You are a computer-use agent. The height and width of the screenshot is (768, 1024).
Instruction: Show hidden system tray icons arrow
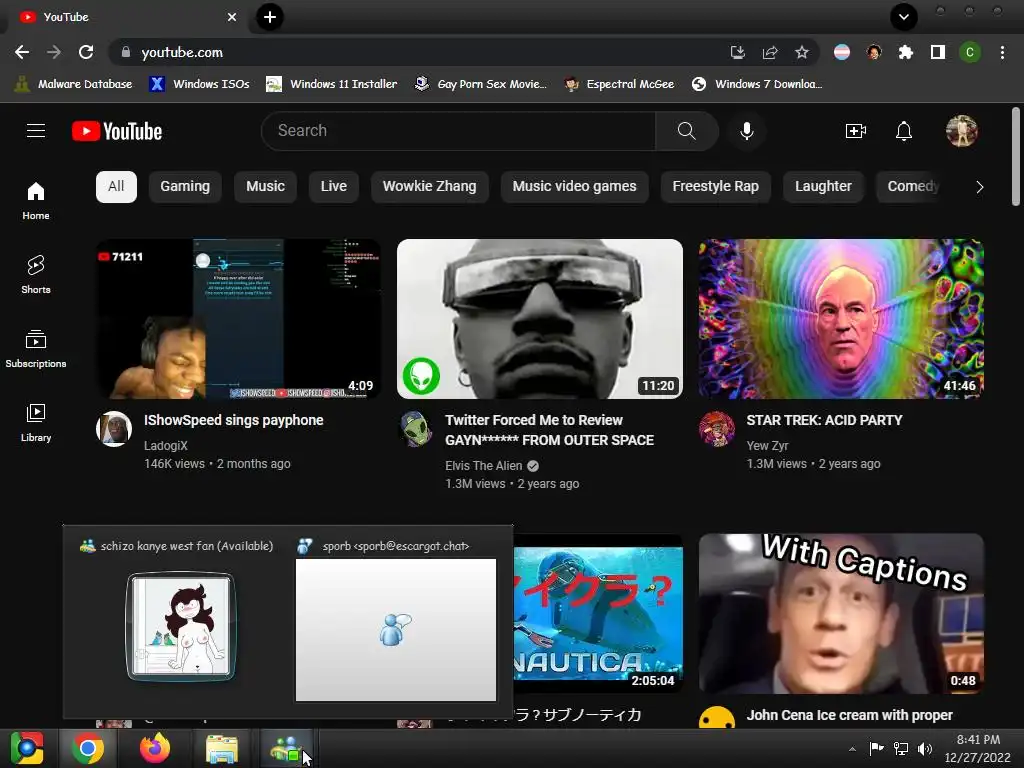coord(852,748)
